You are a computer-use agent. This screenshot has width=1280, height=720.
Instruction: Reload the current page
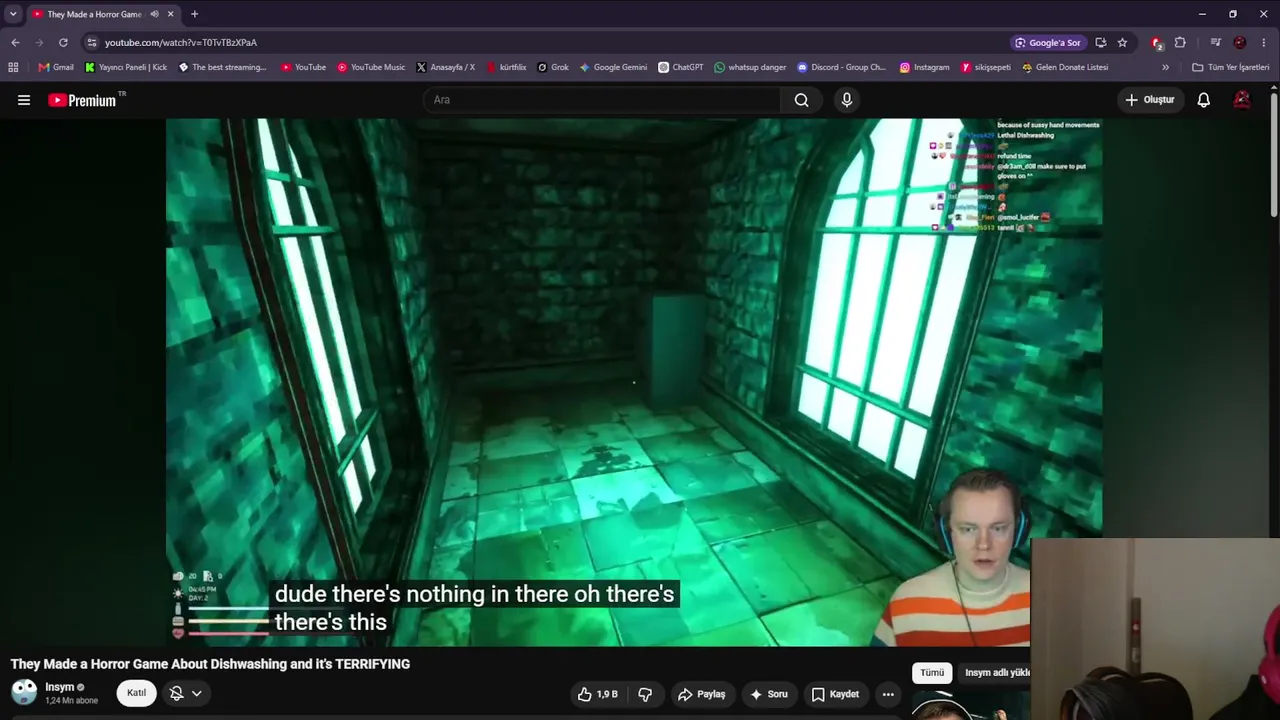[63, 42]
